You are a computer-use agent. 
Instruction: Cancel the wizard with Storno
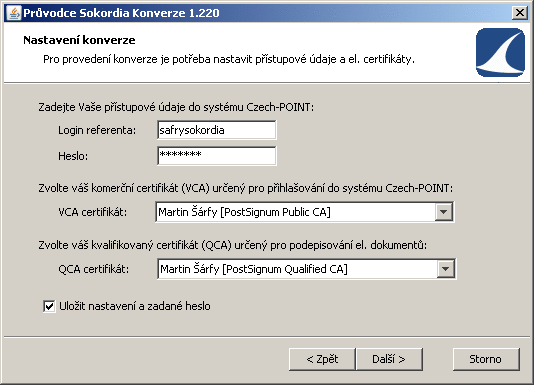point(486,359)
